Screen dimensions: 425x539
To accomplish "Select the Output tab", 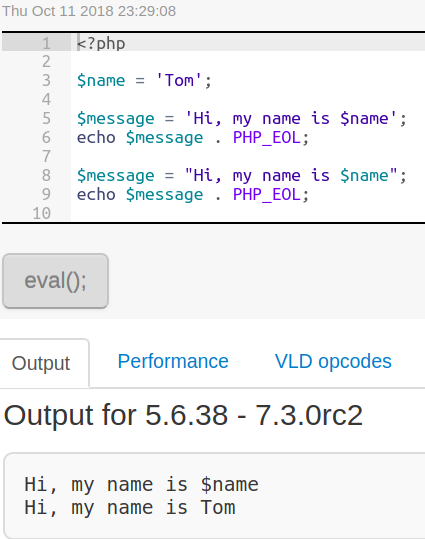I will tap(41, 363).
